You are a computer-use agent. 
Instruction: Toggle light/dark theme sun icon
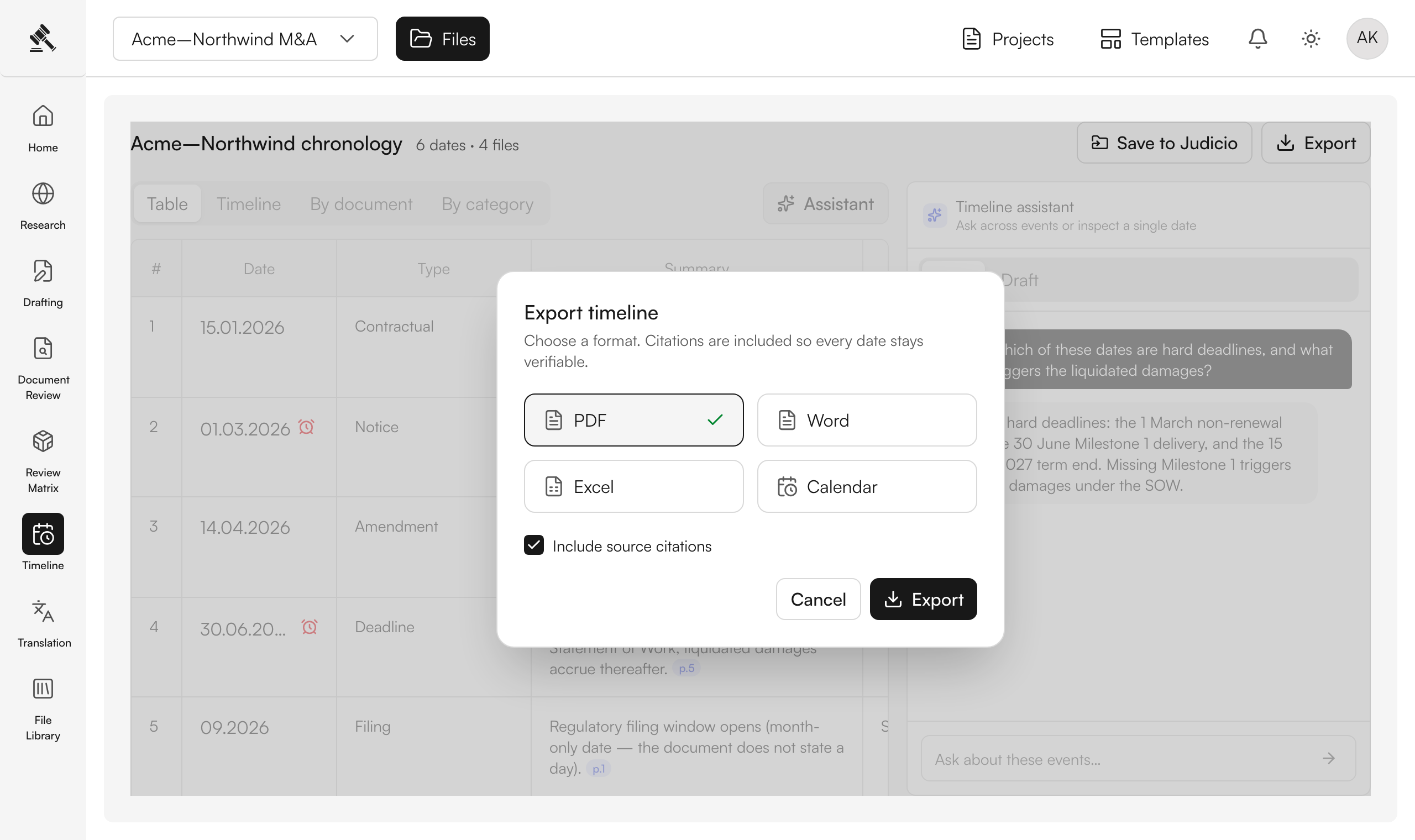[1311, 39]
